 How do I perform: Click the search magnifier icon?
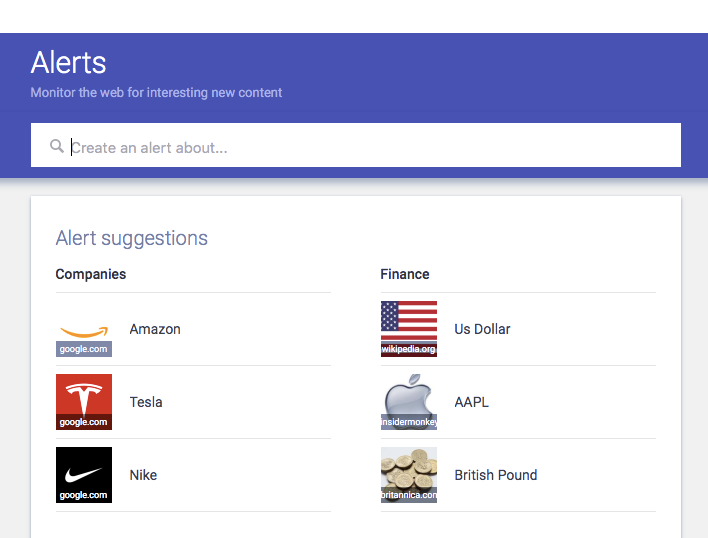tap(57, 147)
